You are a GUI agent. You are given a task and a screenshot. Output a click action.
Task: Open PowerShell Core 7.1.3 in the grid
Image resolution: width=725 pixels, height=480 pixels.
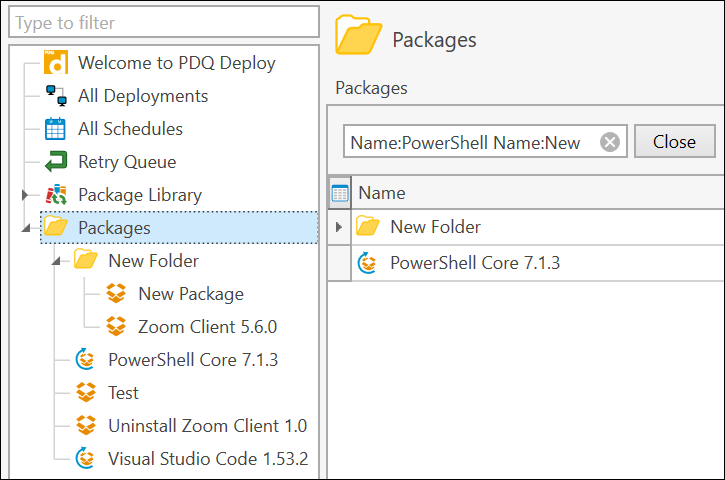pyautogui.click(x=474, y=264)
